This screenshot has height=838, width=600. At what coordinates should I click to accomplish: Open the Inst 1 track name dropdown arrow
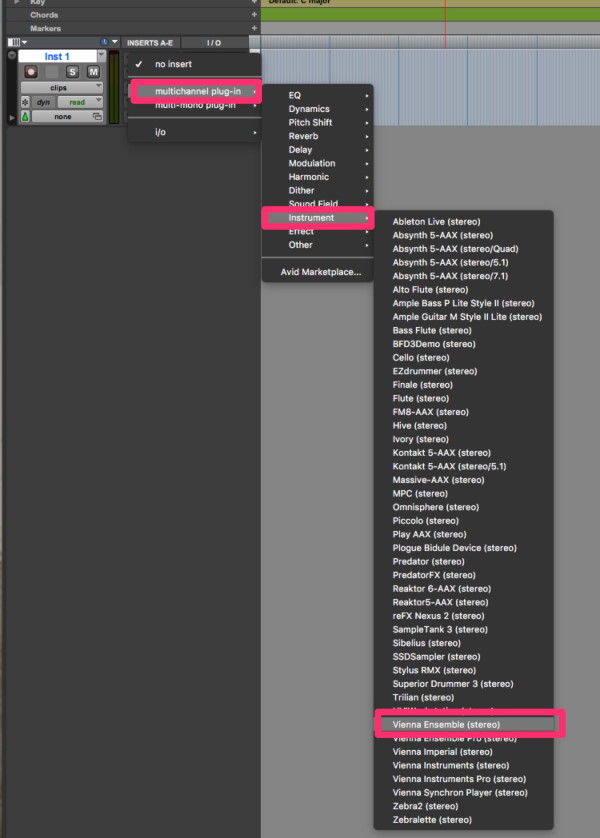click(102, 56)
